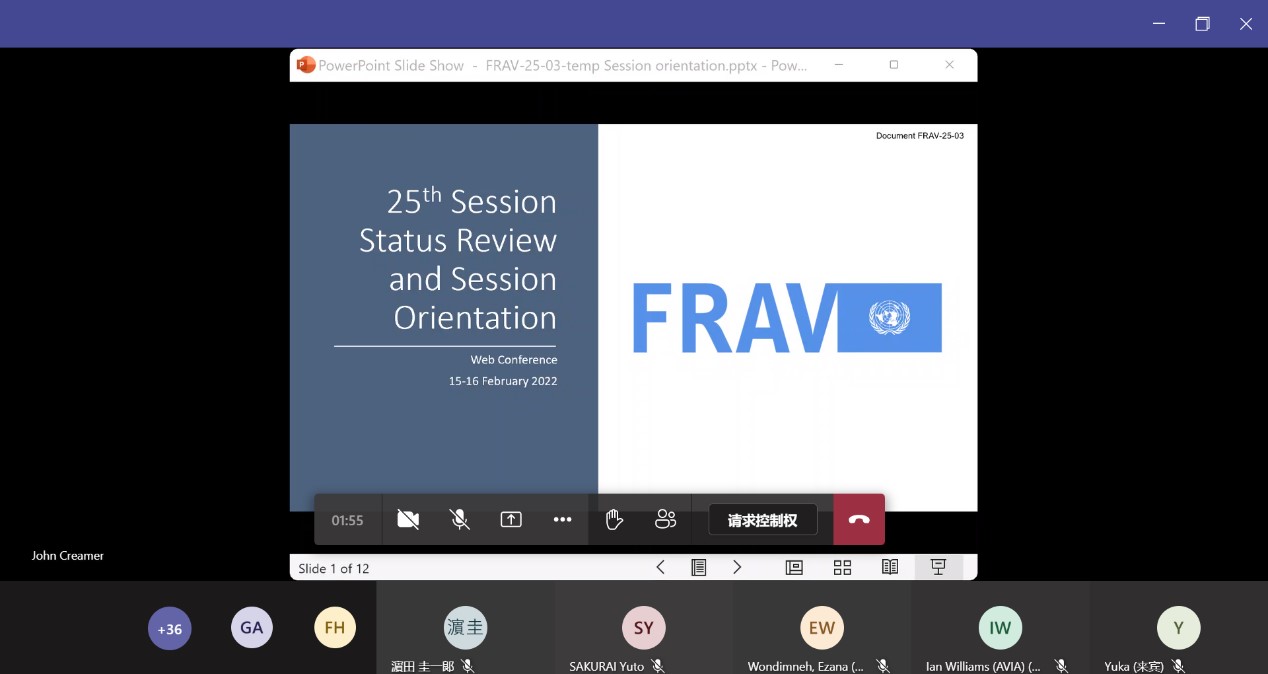The height and width of the screenshot is (674, 1268).
Task: Select Ian Williams (AVIA) participant tile
Action: 999,629
